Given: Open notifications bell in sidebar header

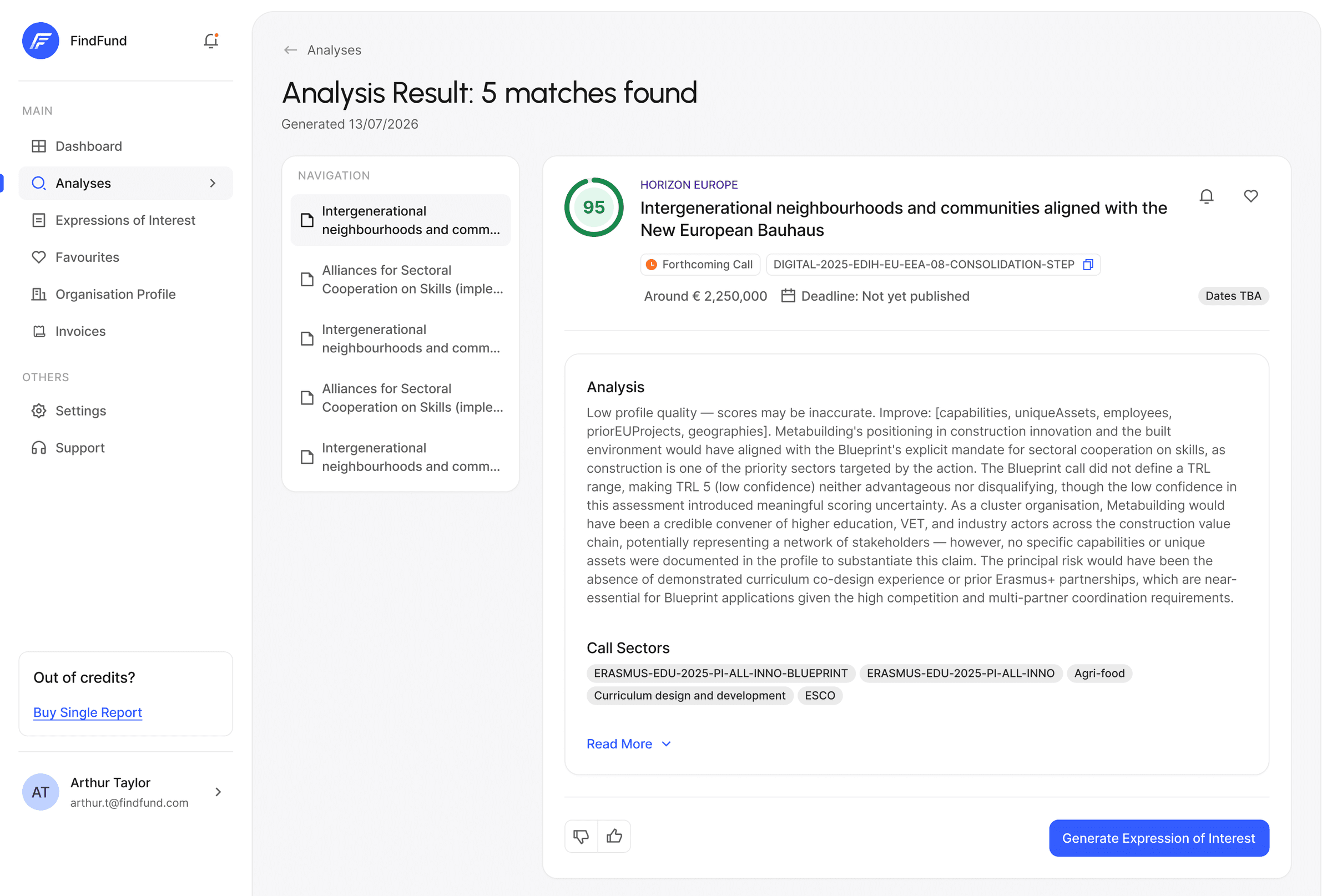Looking at the screenshot, I should [x=211, y=41].
